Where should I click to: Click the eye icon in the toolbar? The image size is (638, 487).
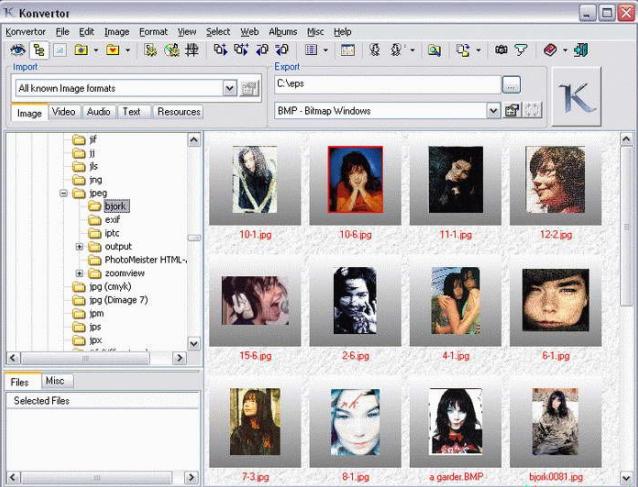[17, 50]
